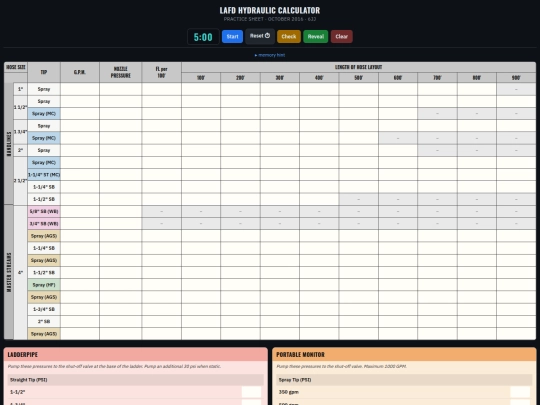Click the 500' column header
Viewport: 540px width, 405px height.
click(359, 78)
